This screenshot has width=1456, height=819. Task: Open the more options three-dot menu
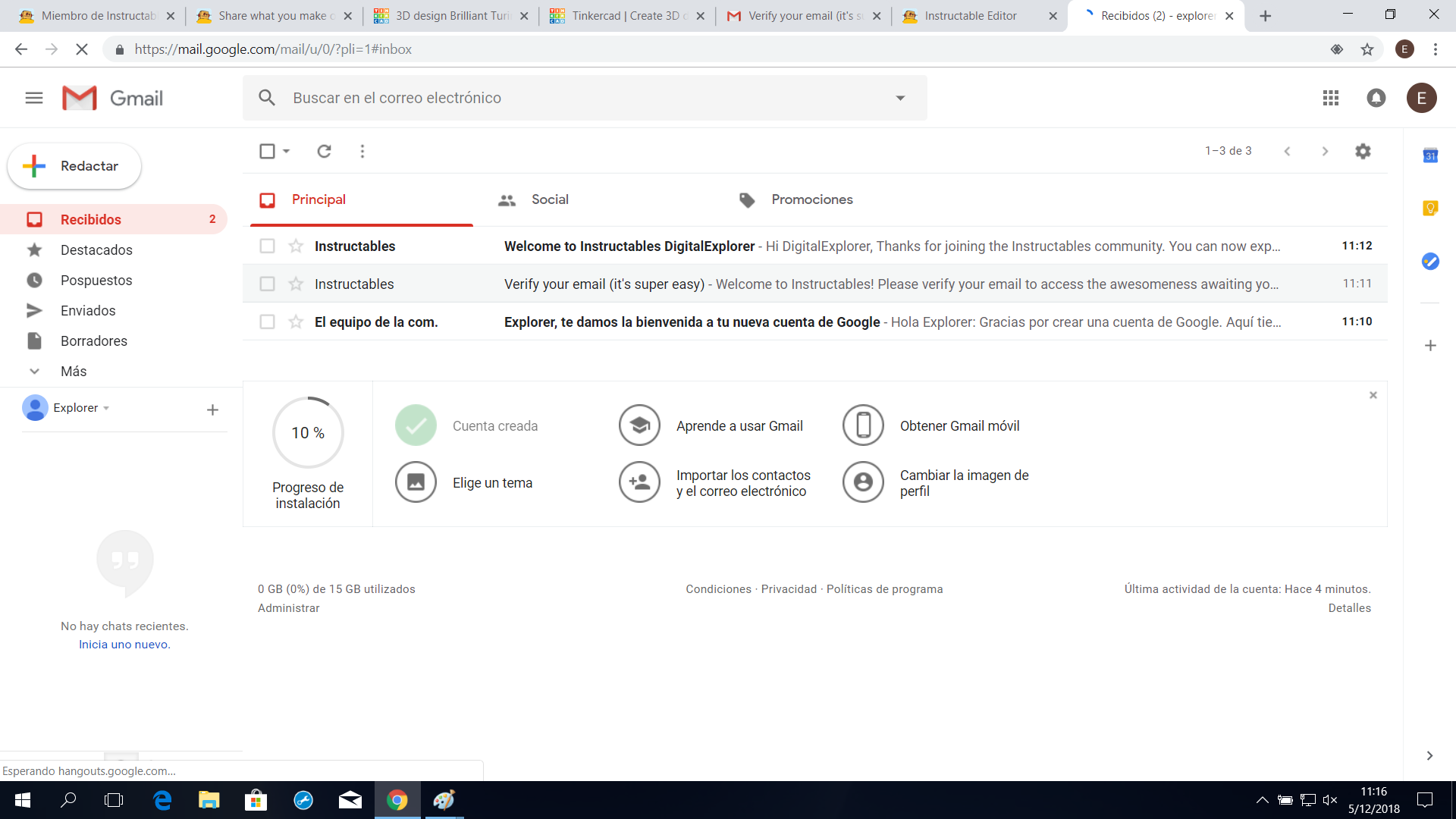362,151
